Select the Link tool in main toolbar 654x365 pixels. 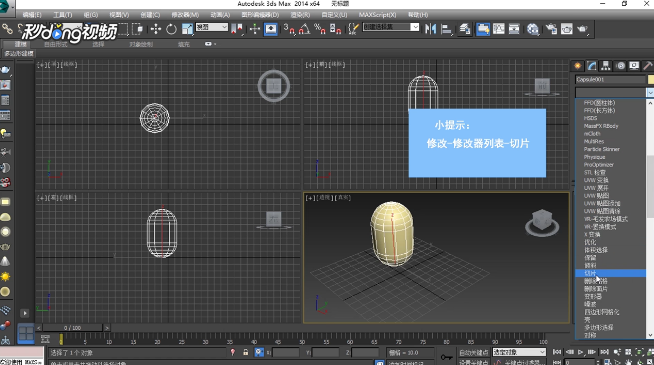pyautogui.click(x=8, y=29)
